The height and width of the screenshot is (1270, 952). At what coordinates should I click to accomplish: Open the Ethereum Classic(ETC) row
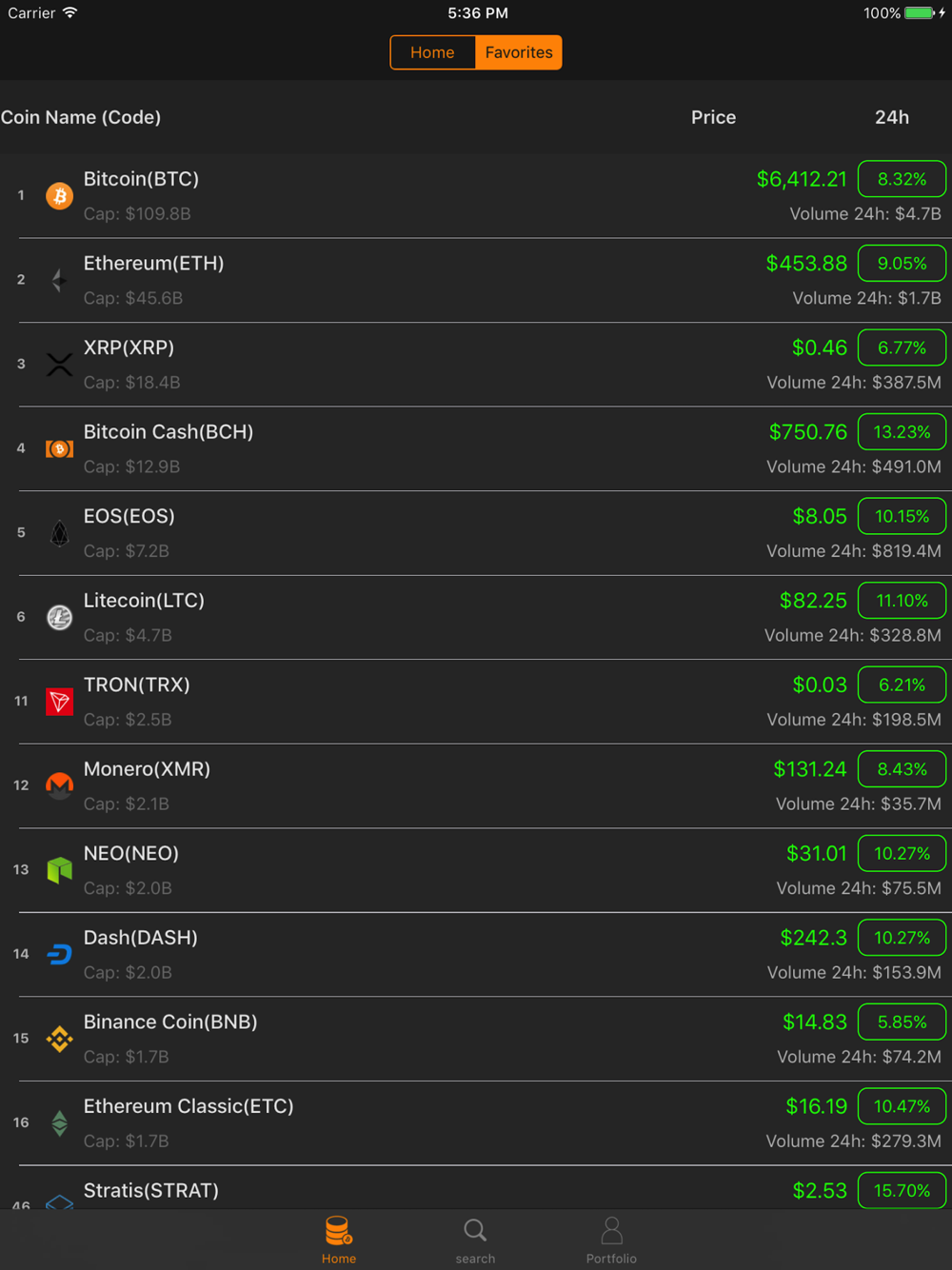pos(476,1123)
